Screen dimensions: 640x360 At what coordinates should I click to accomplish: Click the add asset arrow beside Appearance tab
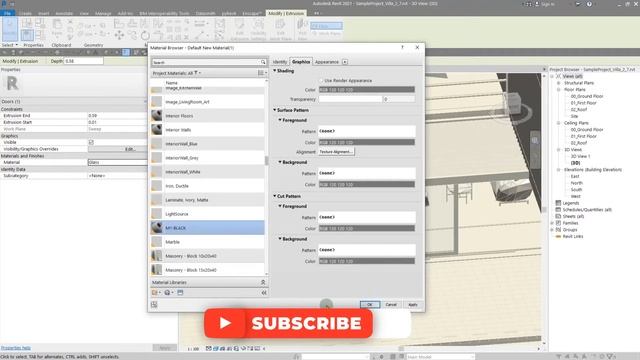point(345,62)
